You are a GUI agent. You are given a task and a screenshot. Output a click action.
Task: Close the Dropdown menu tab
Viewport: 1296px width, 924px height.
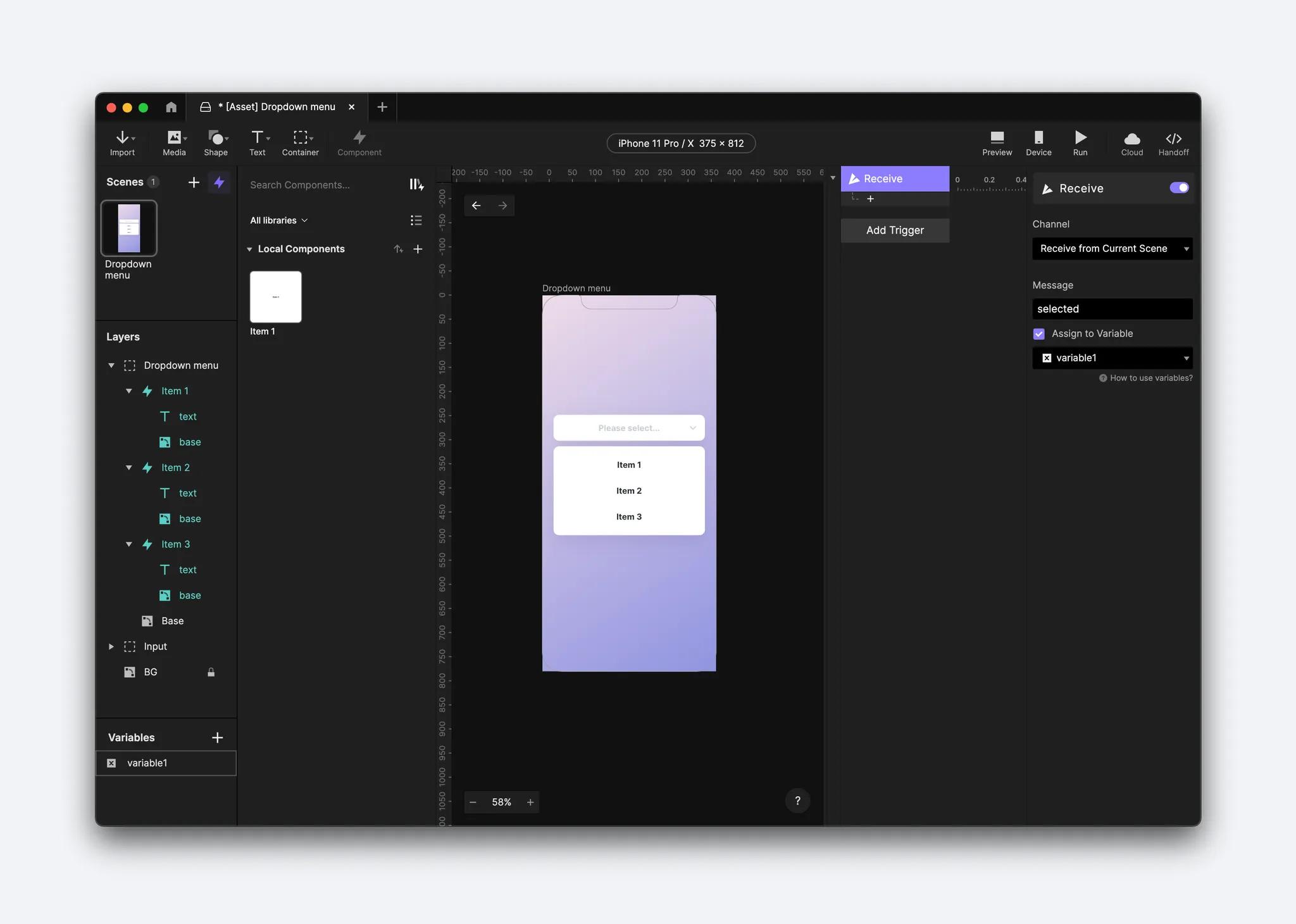352,107
